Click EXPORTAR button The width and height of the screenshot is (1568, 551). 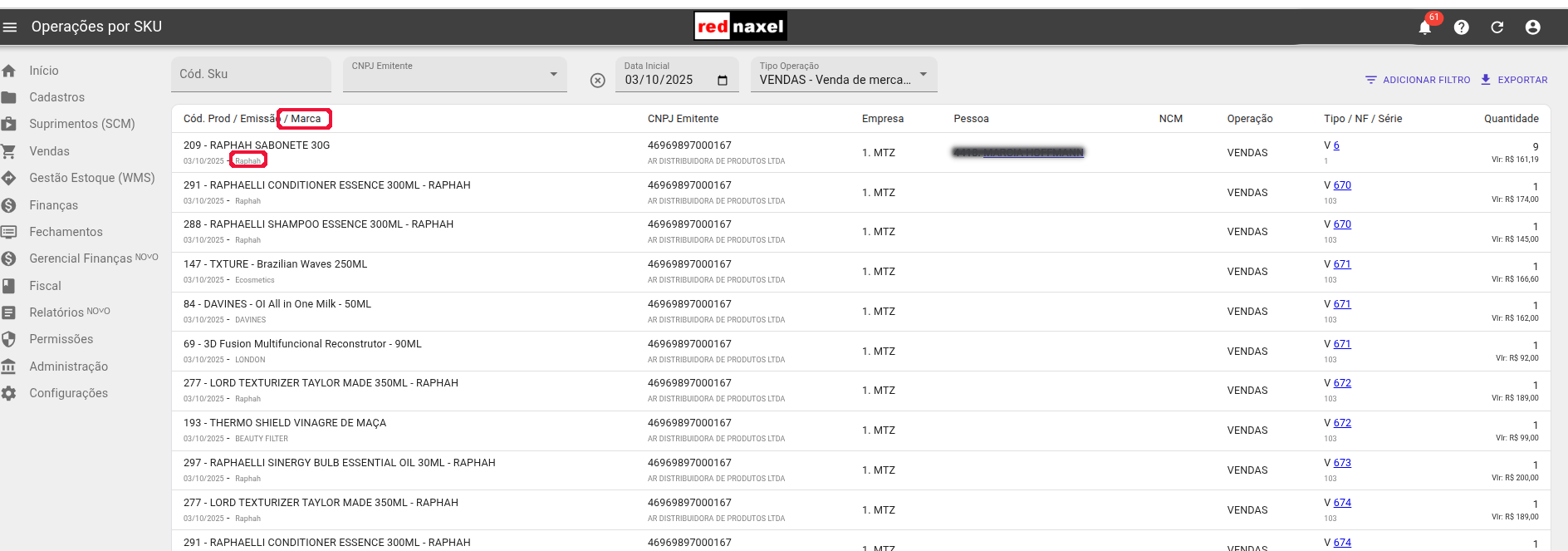click(x=1514, y=80)
